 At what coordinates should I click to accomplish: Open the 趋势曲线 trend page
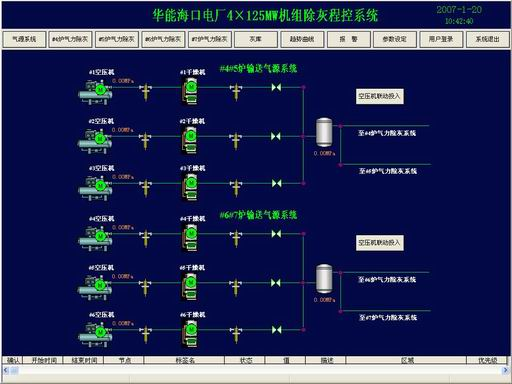pos(302,39)
